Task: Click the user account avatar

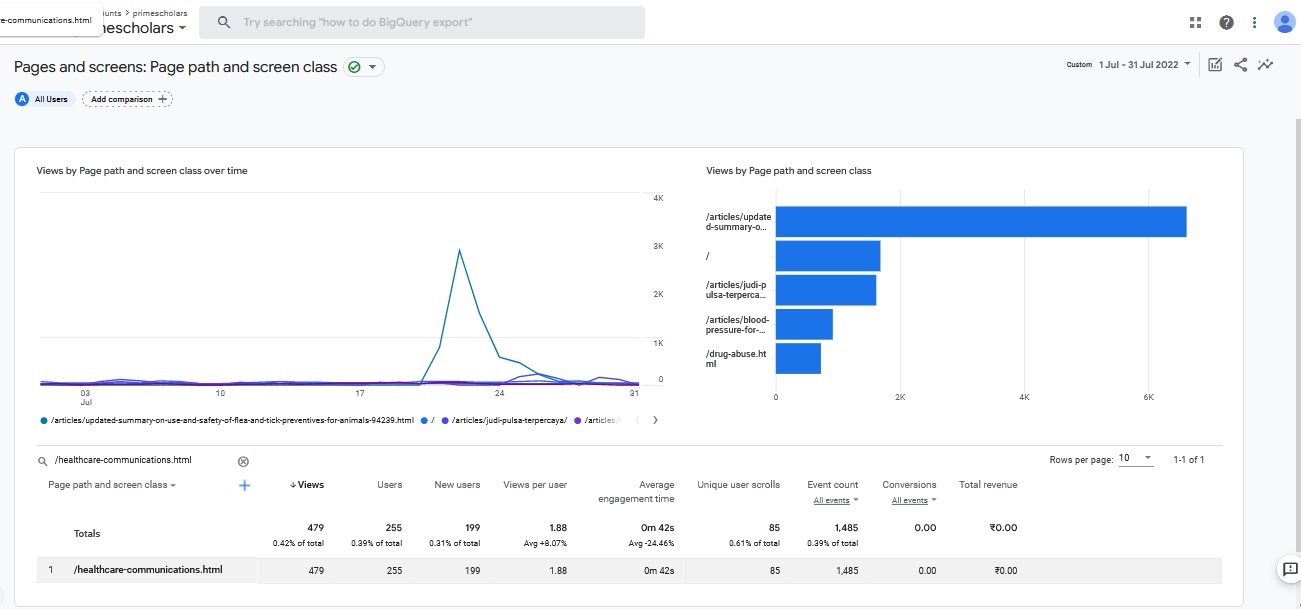Action: click(1285, 23)
